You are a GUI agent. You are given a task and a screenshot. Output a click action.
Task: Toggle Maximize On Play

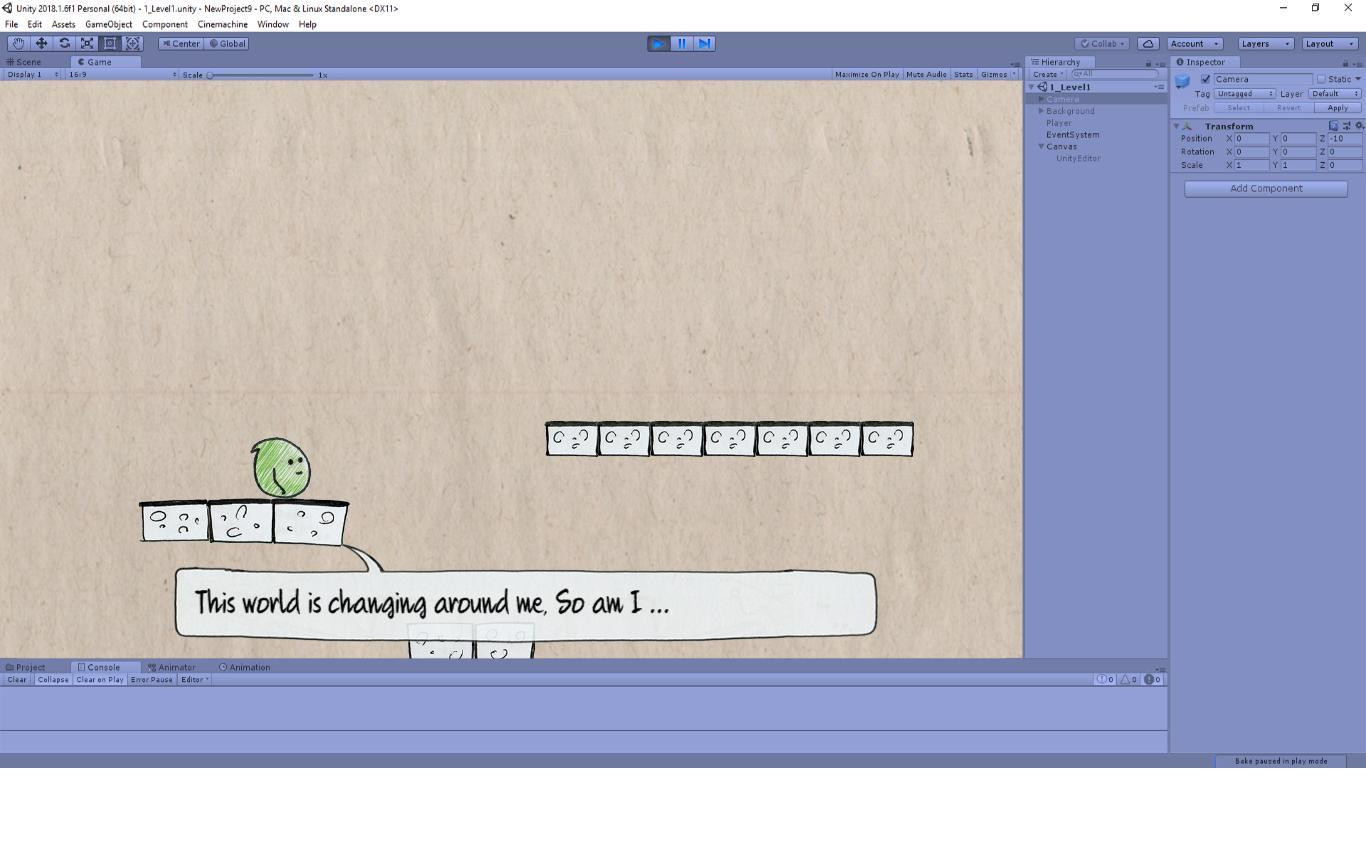pos(867,74)
